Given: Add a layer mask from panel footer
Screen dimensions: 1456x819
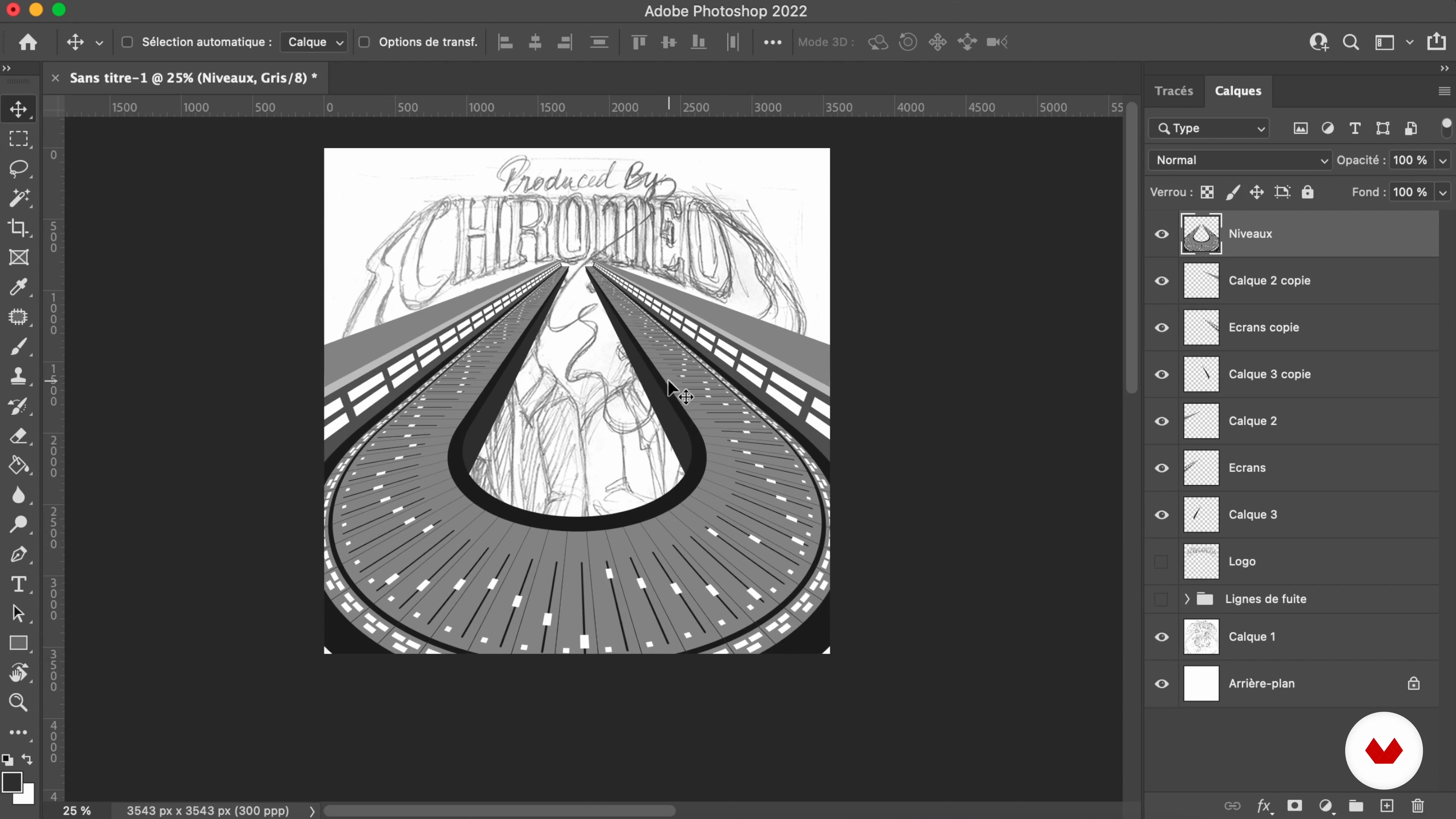Looking at the screenshot, I should point(1295,805).
